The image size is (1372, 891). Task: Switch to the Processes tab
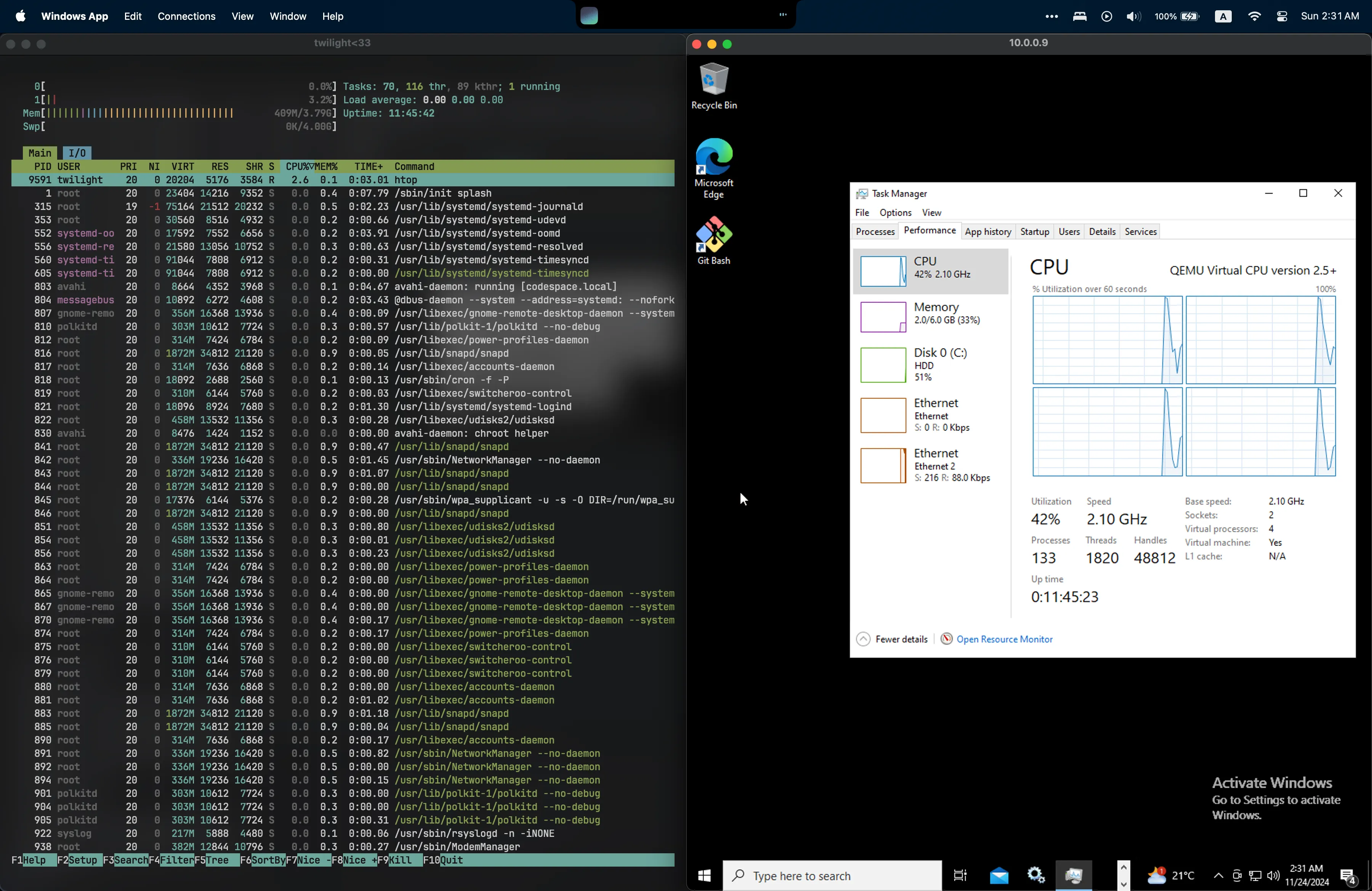point(875,232)
